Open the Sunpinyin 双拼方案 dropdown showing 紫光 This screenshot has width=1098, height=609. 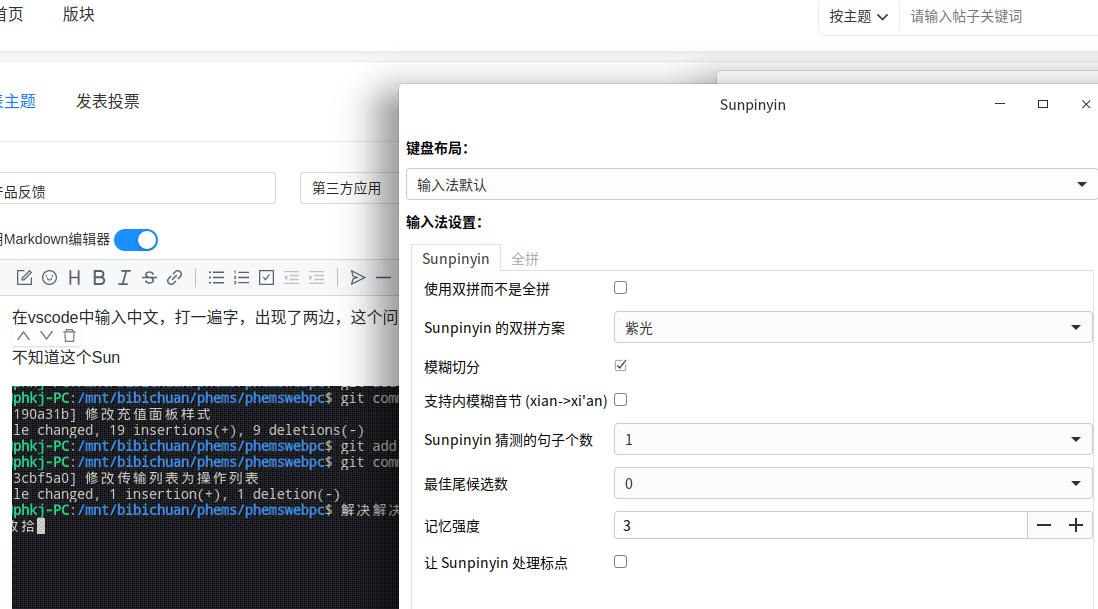pyautogui.click(x=853, y=327)
